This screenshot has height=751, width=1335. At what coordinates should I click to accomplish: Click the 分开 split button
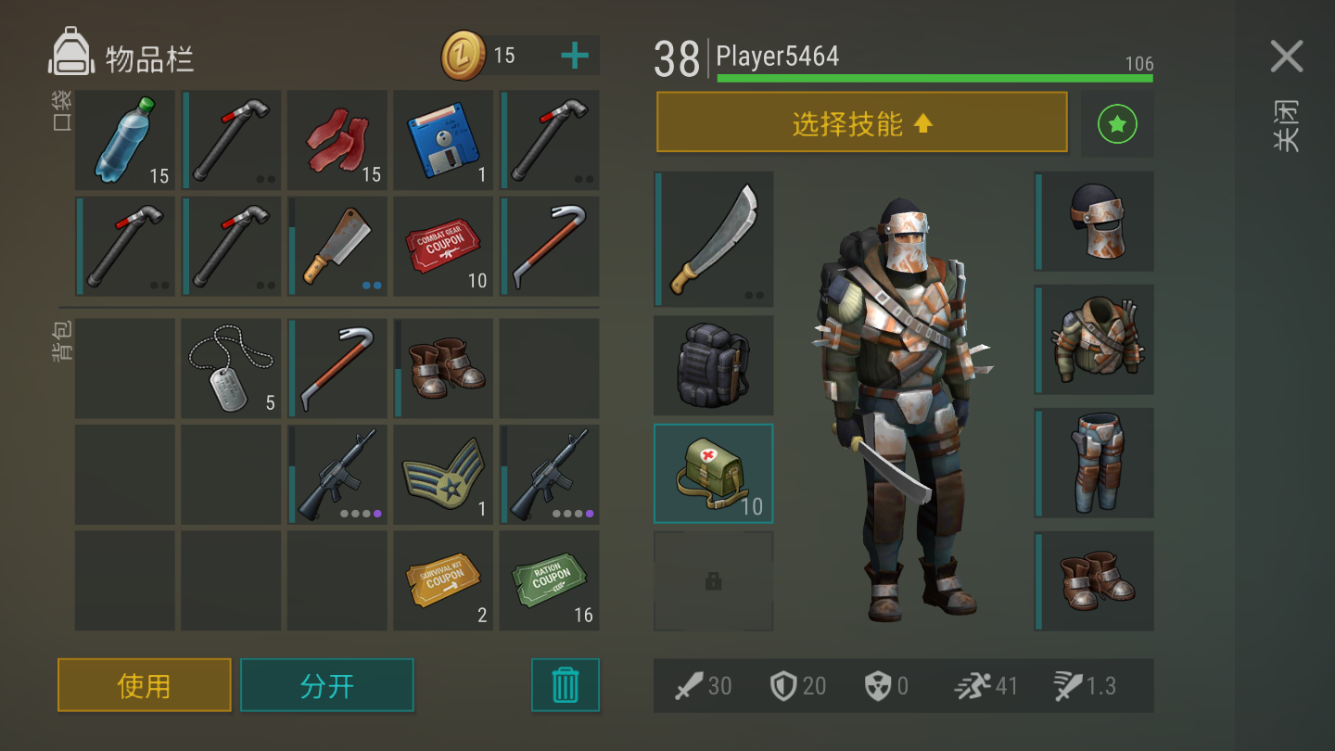(327, 685)
